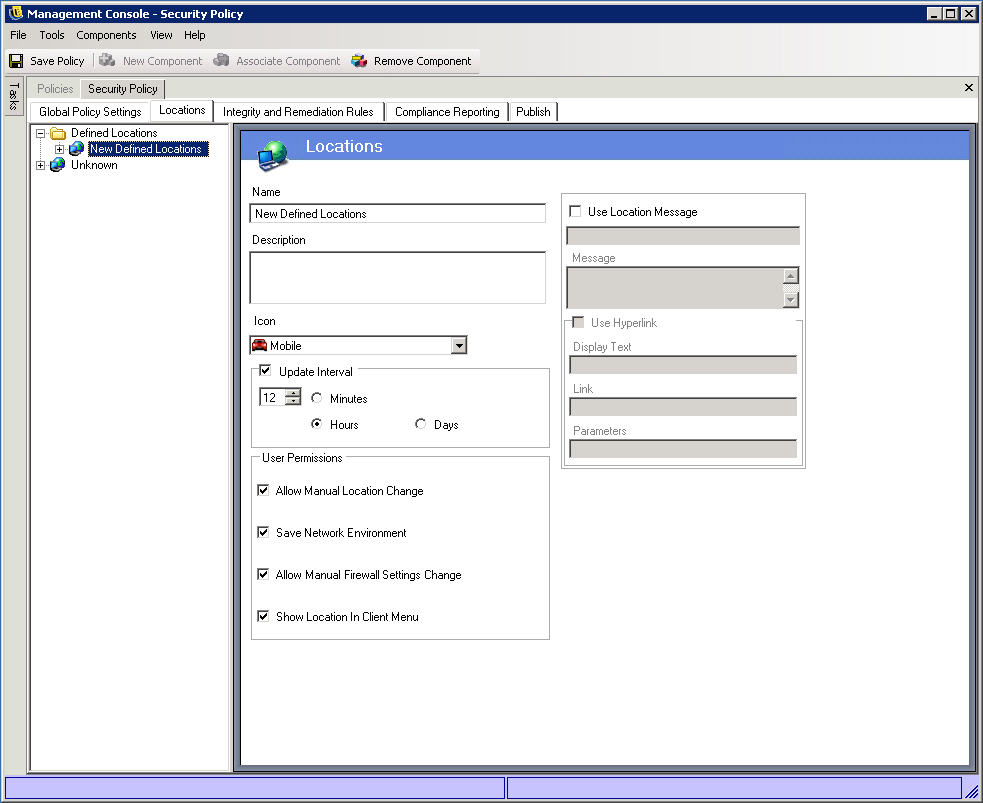The image size is (983, 803).
Task: Click the Save Policy disk icon
Action: pyautogui.click(x=16, y=61)
